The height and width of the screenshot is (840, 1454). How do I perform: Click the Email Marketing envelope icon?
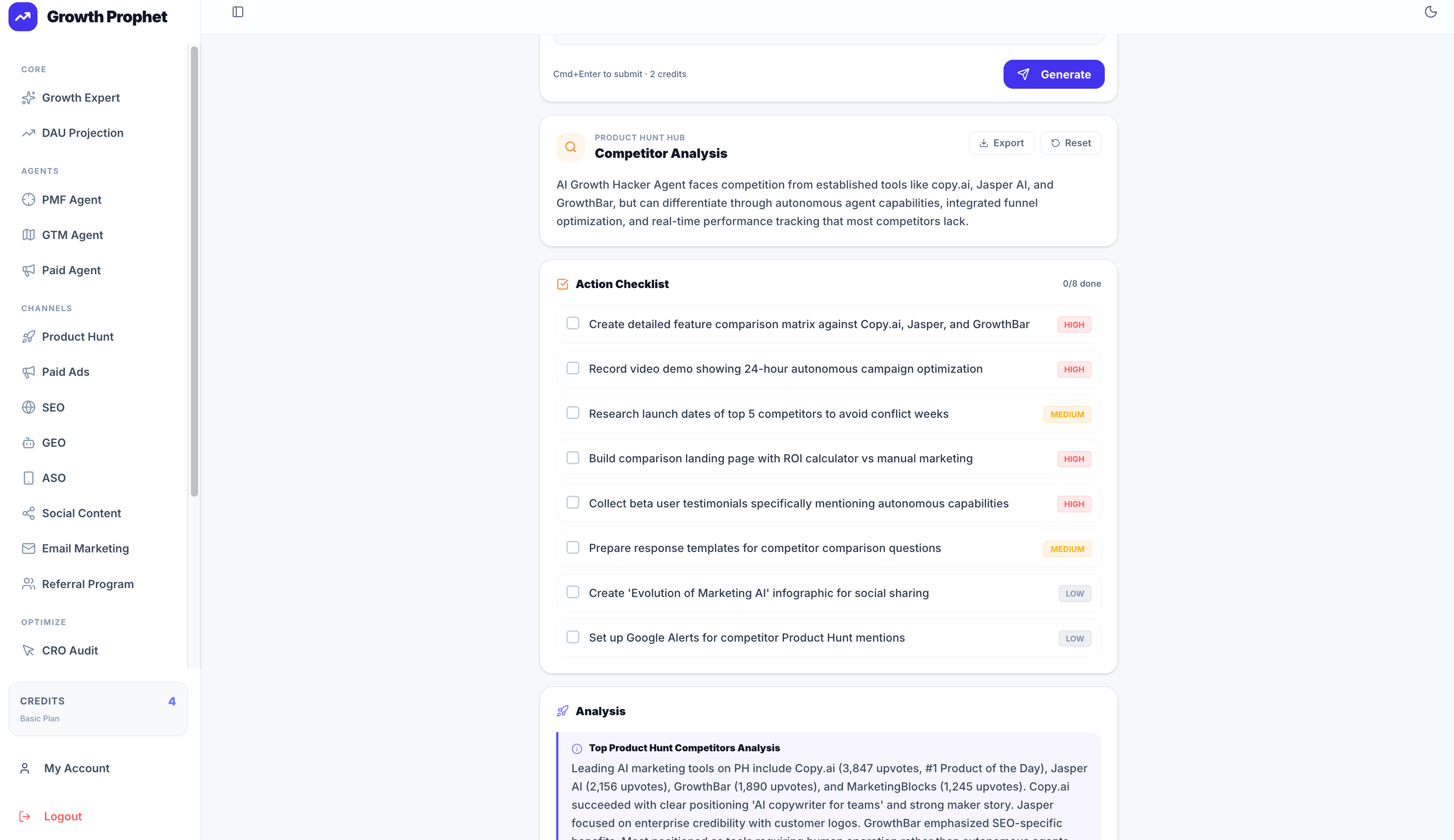point(29,548)
